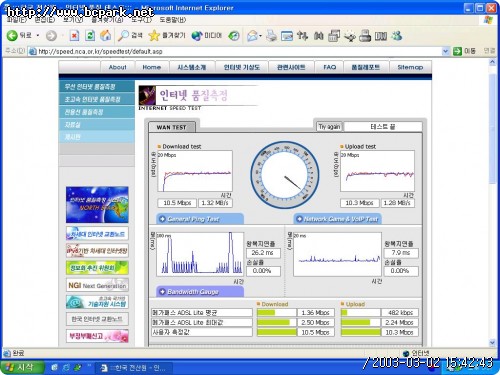Open the 인터넷 기상도 tab
500x375 pixels.
pos(242,67)
